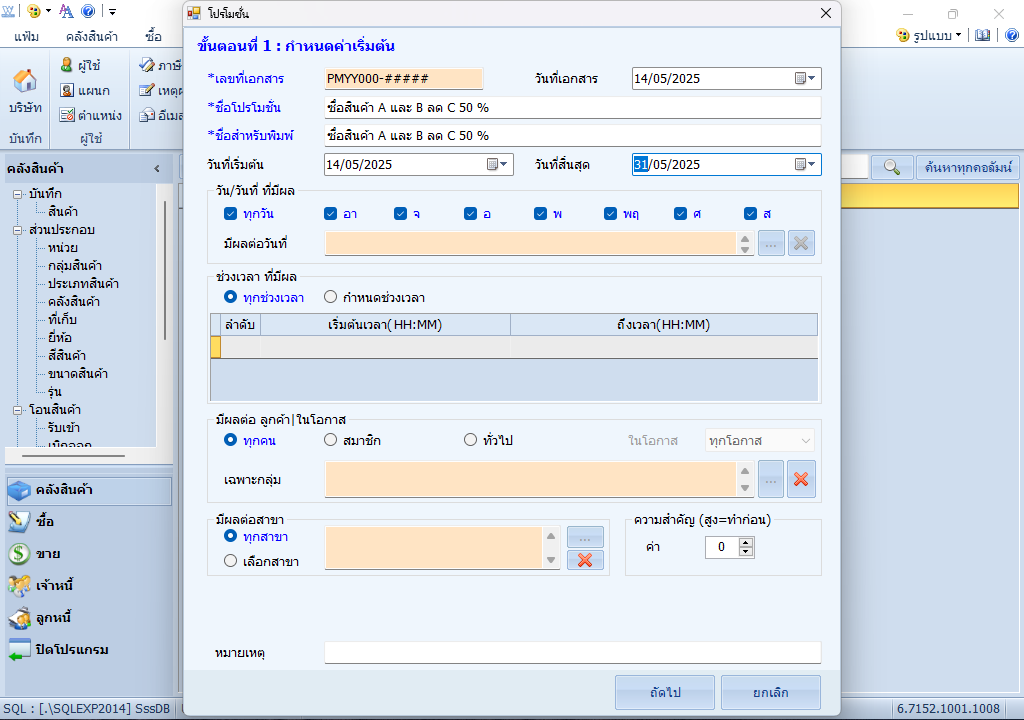The width and height of the screenshot is (1024, 720).
Task: Click the หมายเหตุ input field
Action: (x=572, y=653)
